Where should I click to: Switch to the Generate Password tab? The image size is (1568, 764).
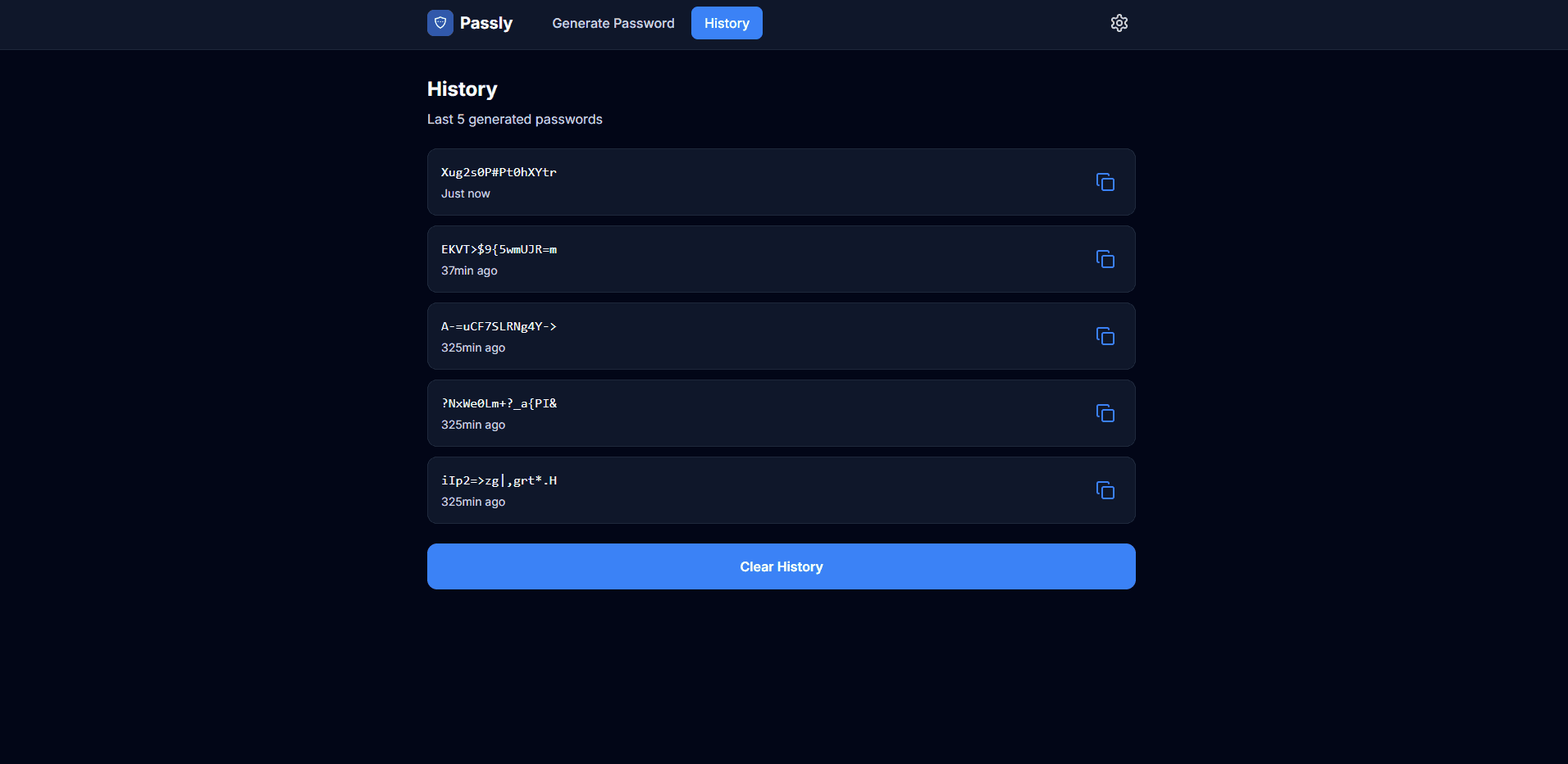(613, 23)
